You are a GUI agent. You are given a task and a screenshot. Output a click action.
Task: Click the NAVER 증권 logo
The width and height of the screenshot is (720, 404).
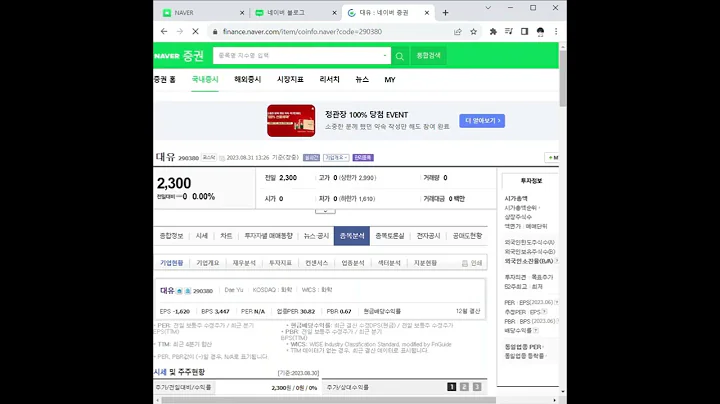point(179,56)
